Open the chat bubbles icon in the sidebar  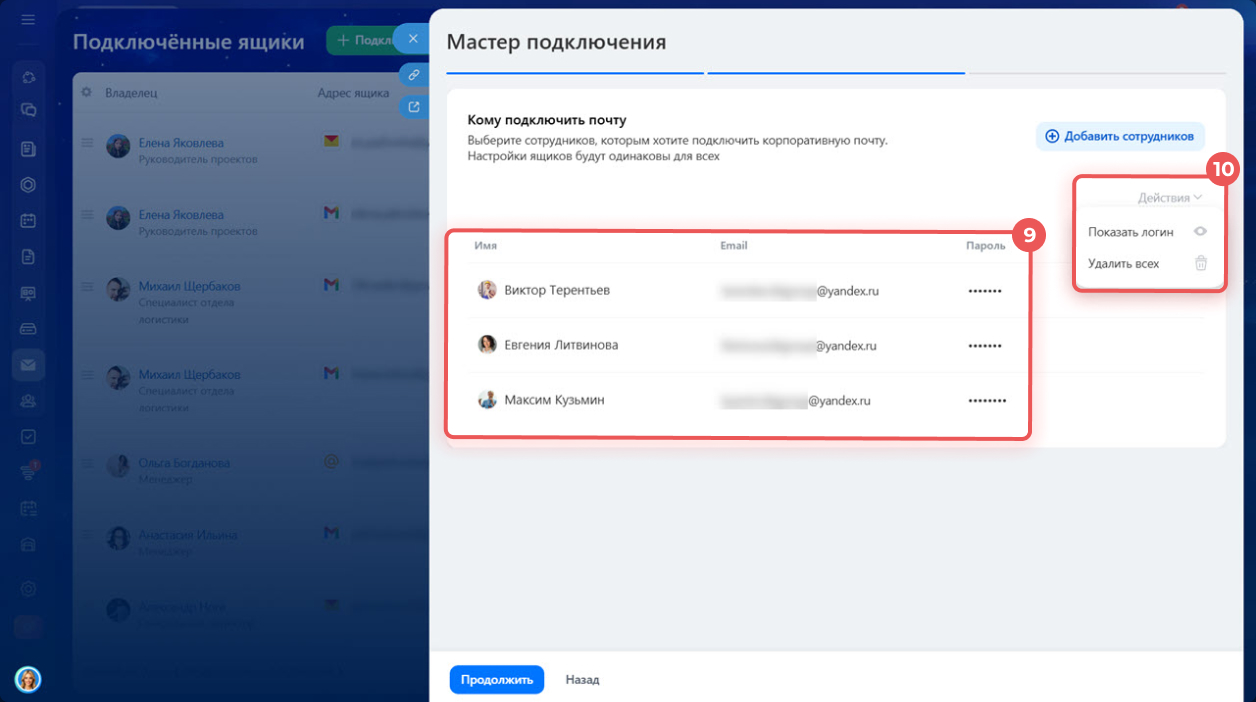[x=28, y=111]
